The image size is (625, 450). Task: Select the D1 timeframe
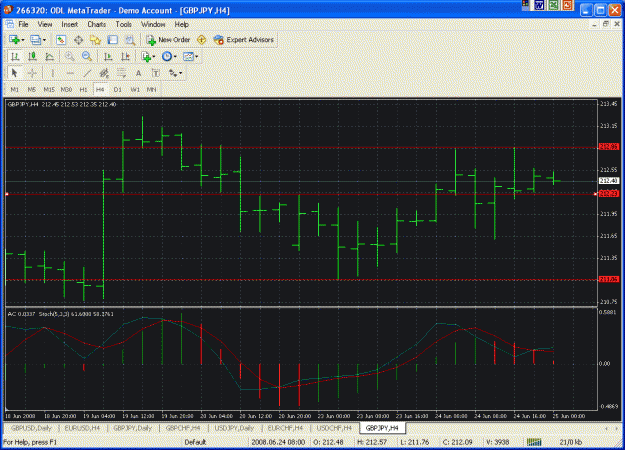click(118, 90)
